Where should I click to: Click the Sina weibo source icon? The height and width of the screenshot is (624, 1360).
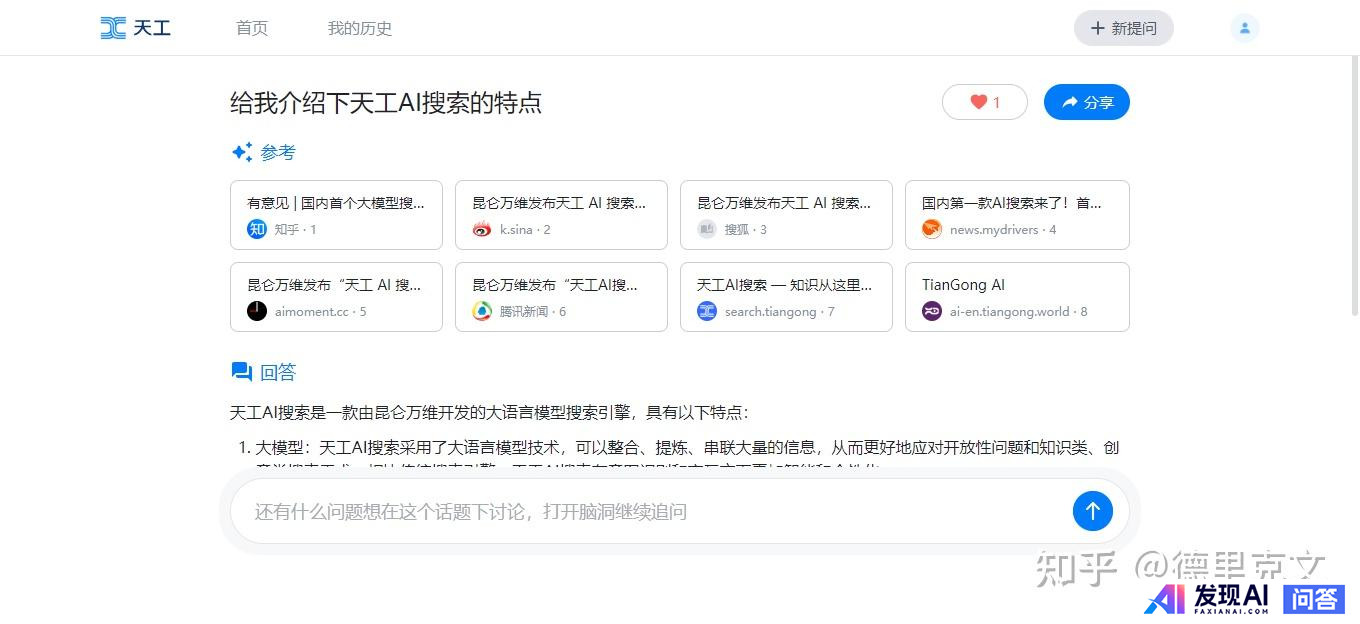pyautogui.click(x=482, y=229)
